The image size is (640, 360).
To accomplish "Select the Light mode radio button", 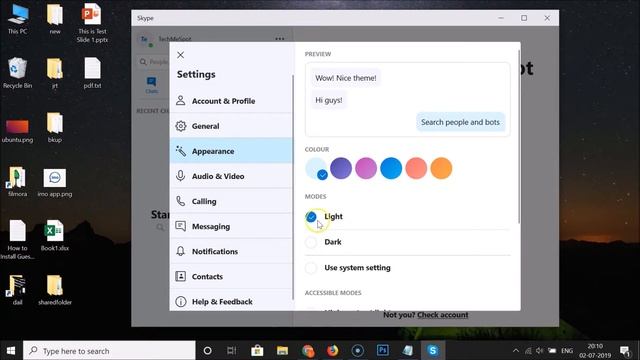I will 311,217.
